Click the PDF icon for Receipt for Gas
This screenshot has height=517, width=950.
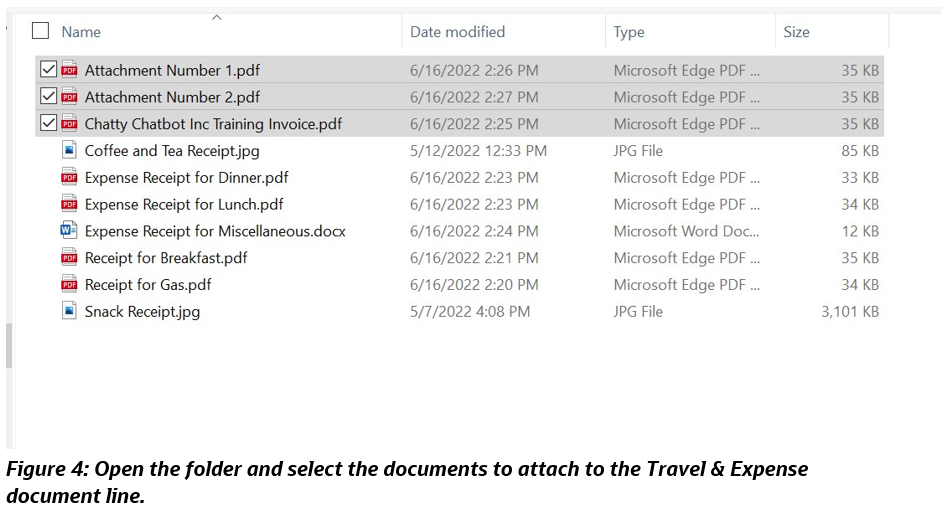pyautogui.click(x=69, y=285)
